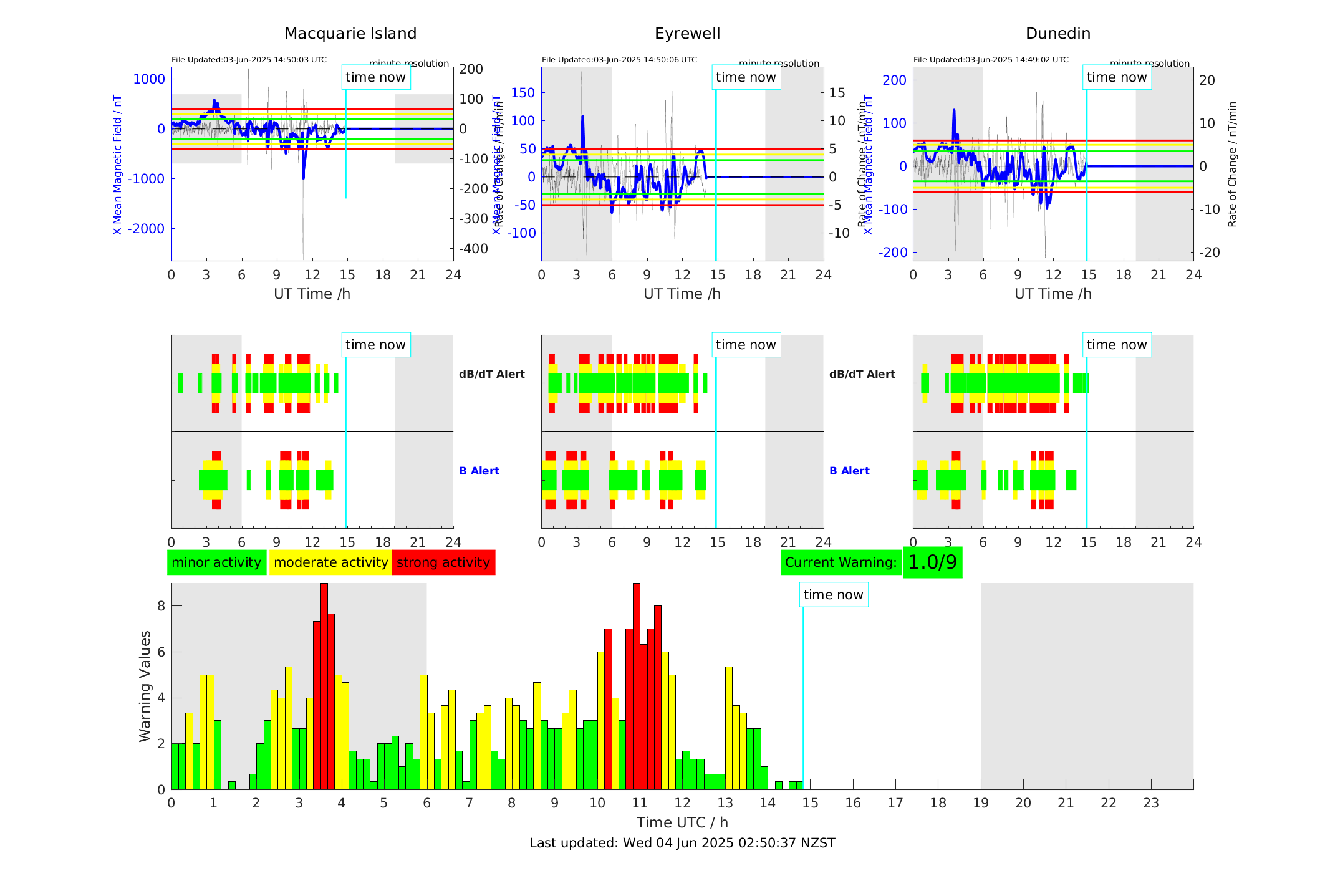Click the Macquarie Island chart title

(x=350, y=34)
